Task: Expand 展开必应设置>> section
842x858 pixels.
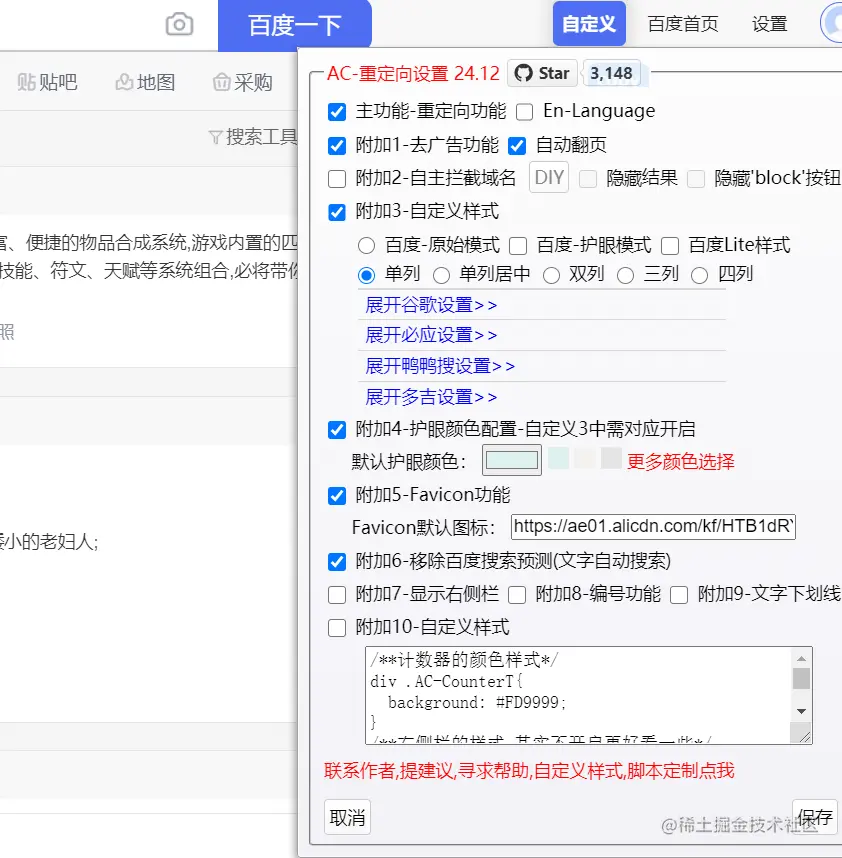Action: [x=431, y=335]
